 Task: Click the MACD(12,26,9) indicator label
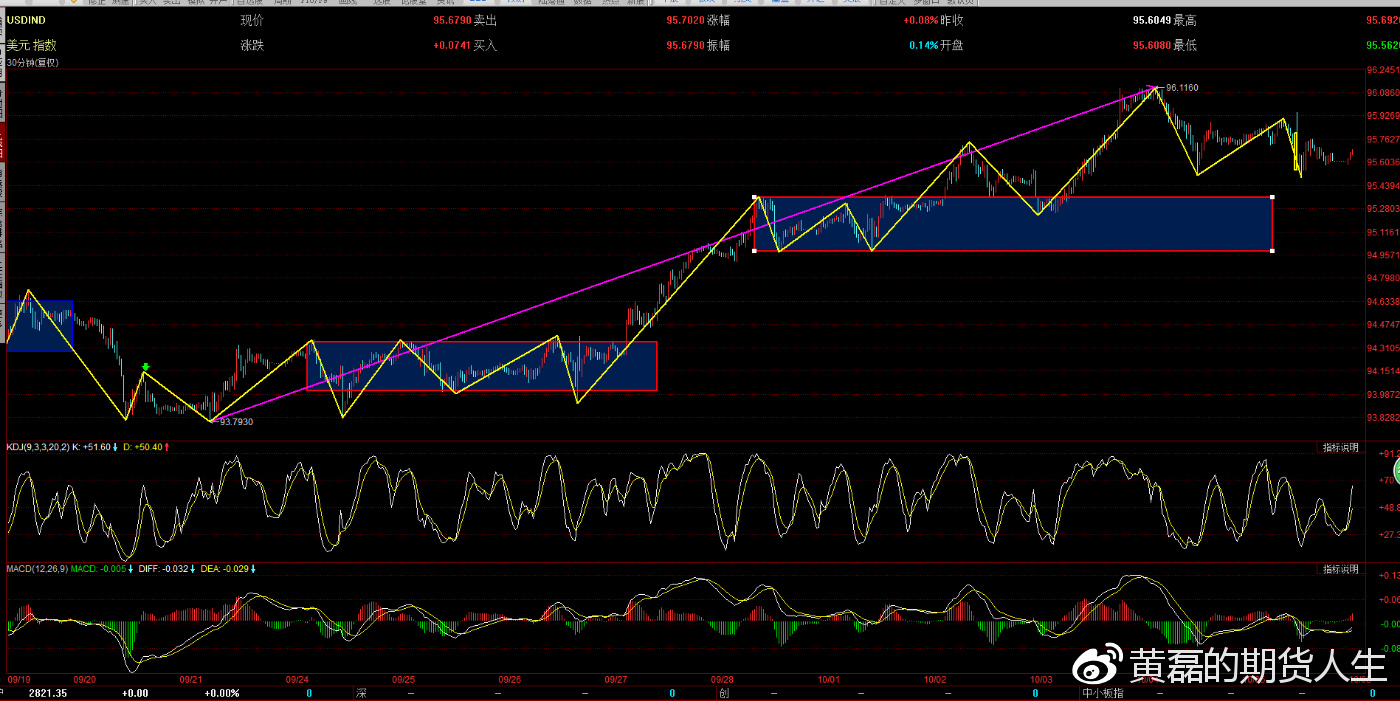36,569
